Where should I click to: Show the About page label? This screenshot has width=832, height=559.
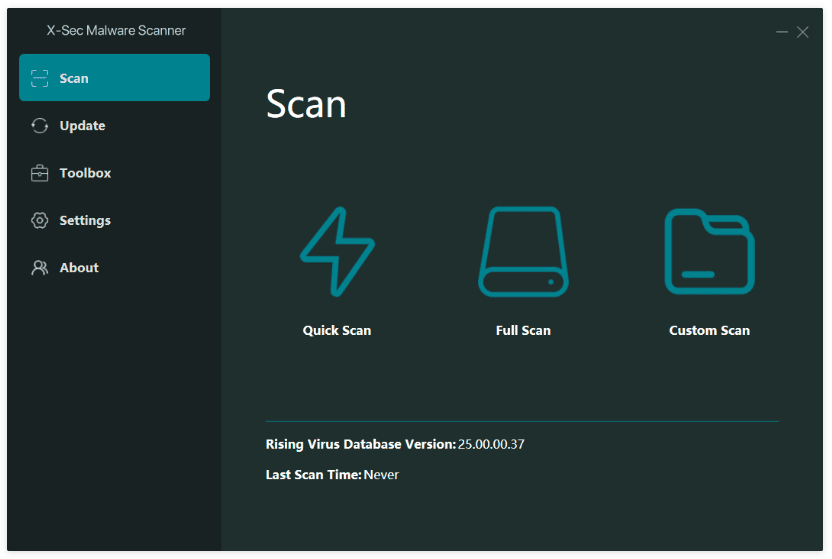79,268
